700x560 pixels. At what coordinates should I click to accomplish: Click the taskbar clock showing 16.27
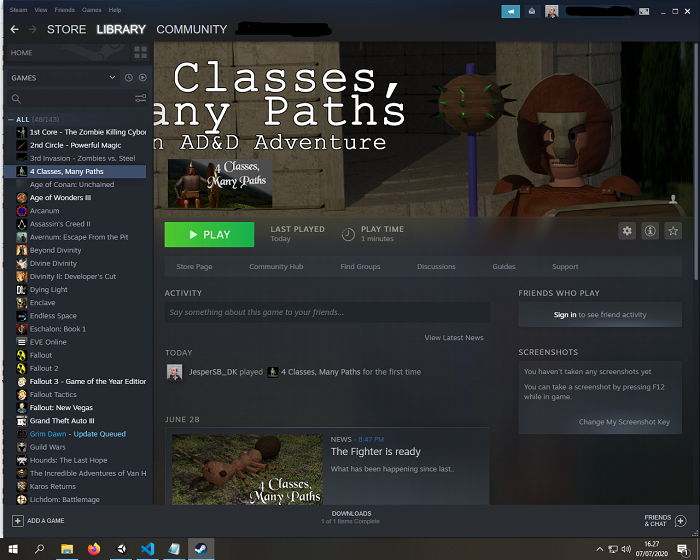(x=652, y=549)
